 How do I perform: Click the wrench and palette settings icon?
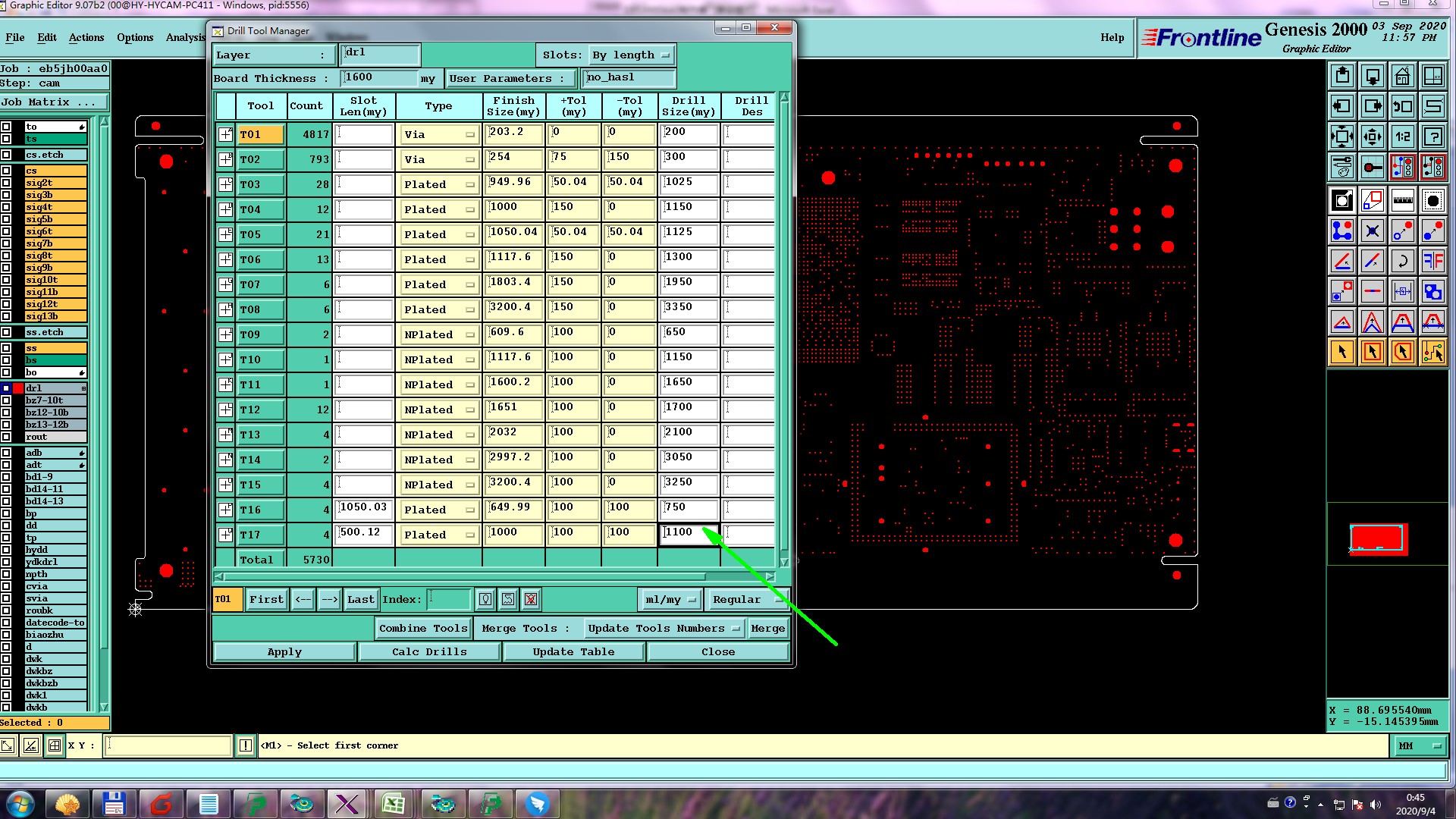[1341, 167]
